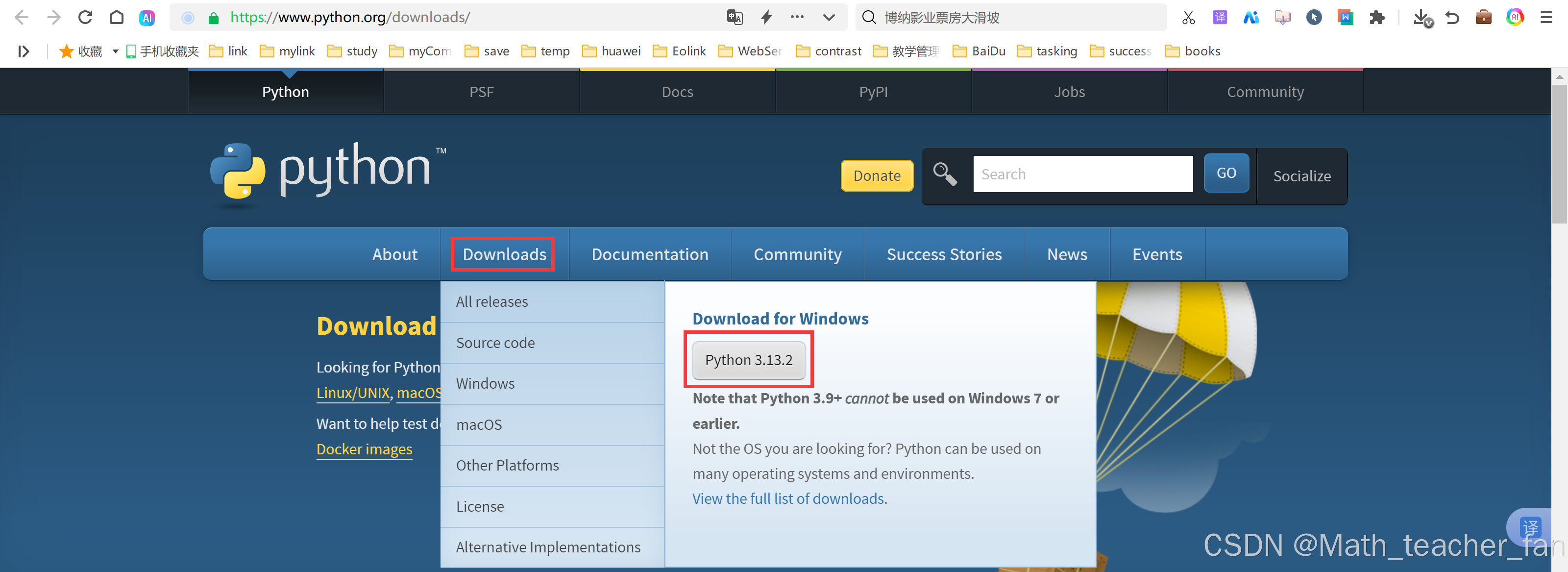Select Alternative Implementations menu entry
This screenshot has width=1568, height=572.
point(552,547)
